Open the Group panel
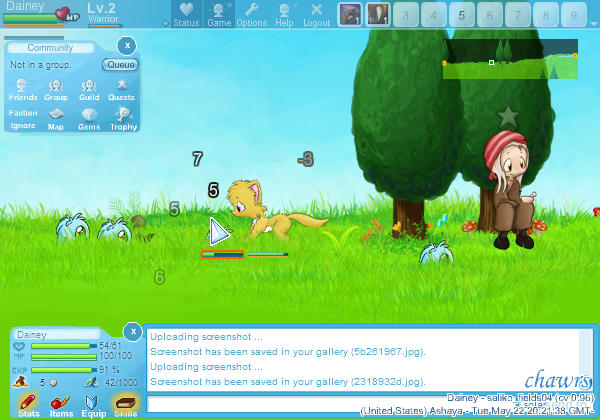The width and height of the screenshot is (600, 420). click(x=56, y=90)
